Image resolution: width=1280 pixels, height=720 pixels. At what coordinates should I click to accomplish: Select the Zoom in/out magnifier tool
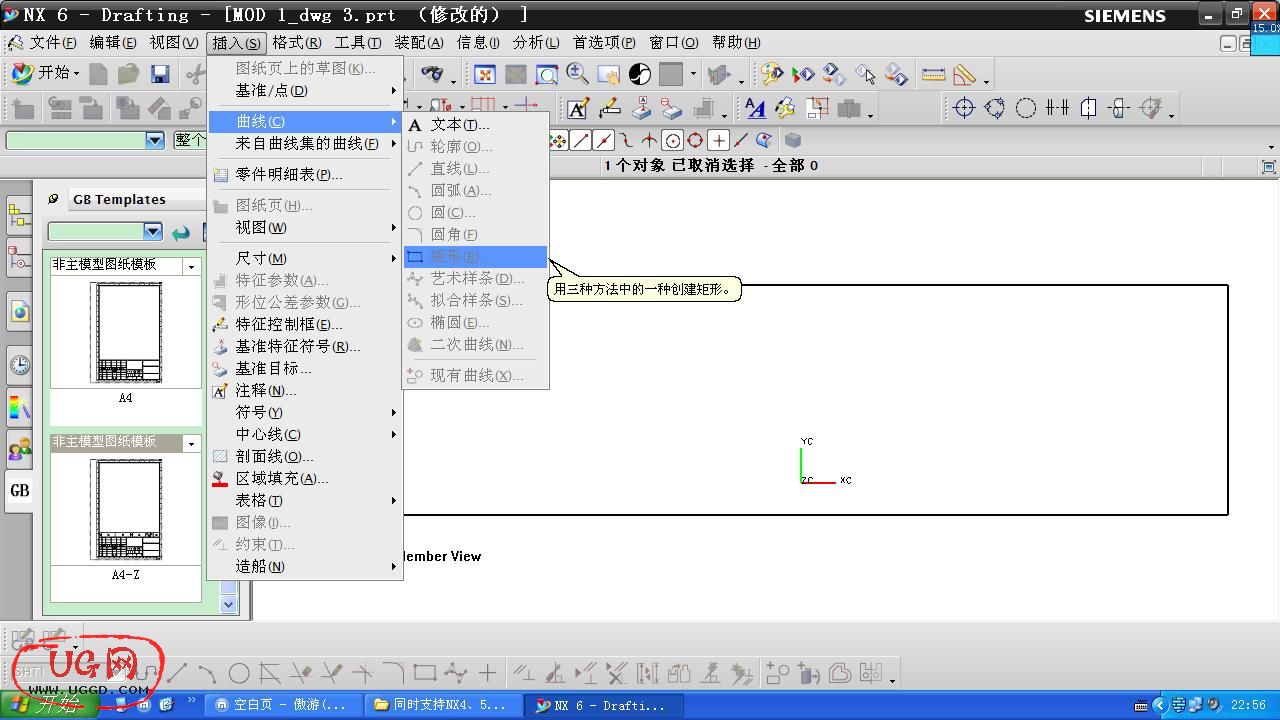click(577, 74)
